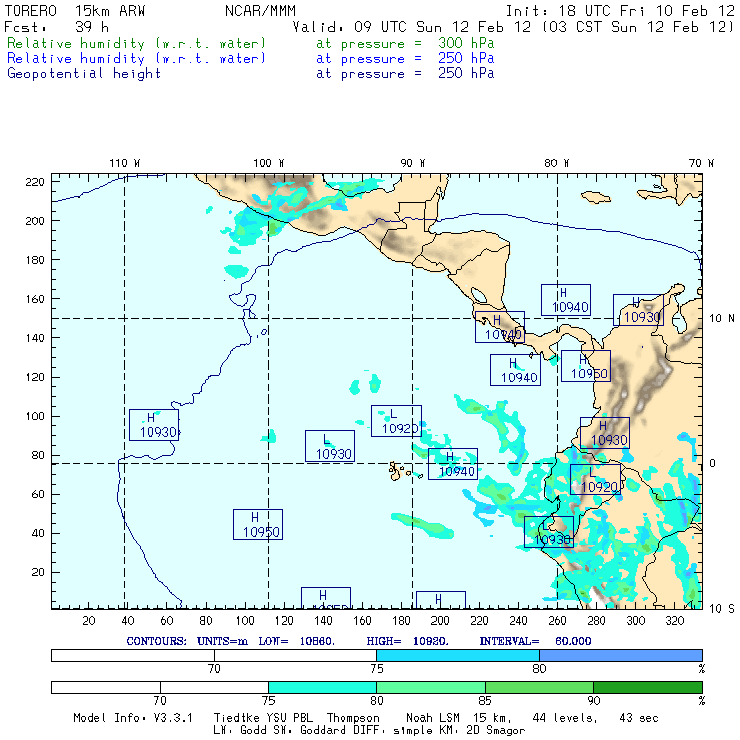Select the 'LOW= 10860.' contour value
The width and height of the screenshot is (740, 740).
pos(296,641)
